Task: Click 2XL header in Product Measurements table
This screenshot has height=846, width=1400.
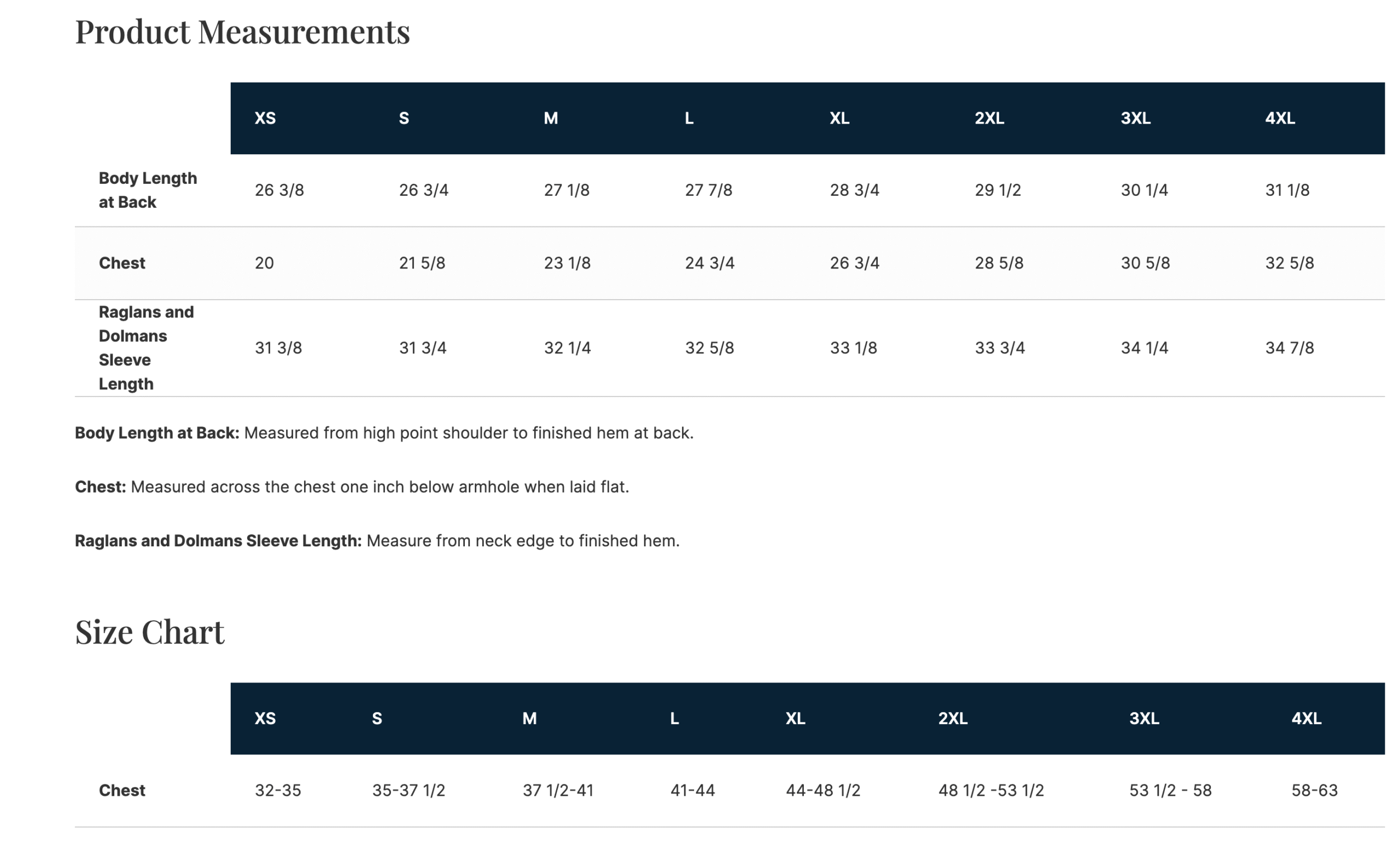Action: coord(989,118)
